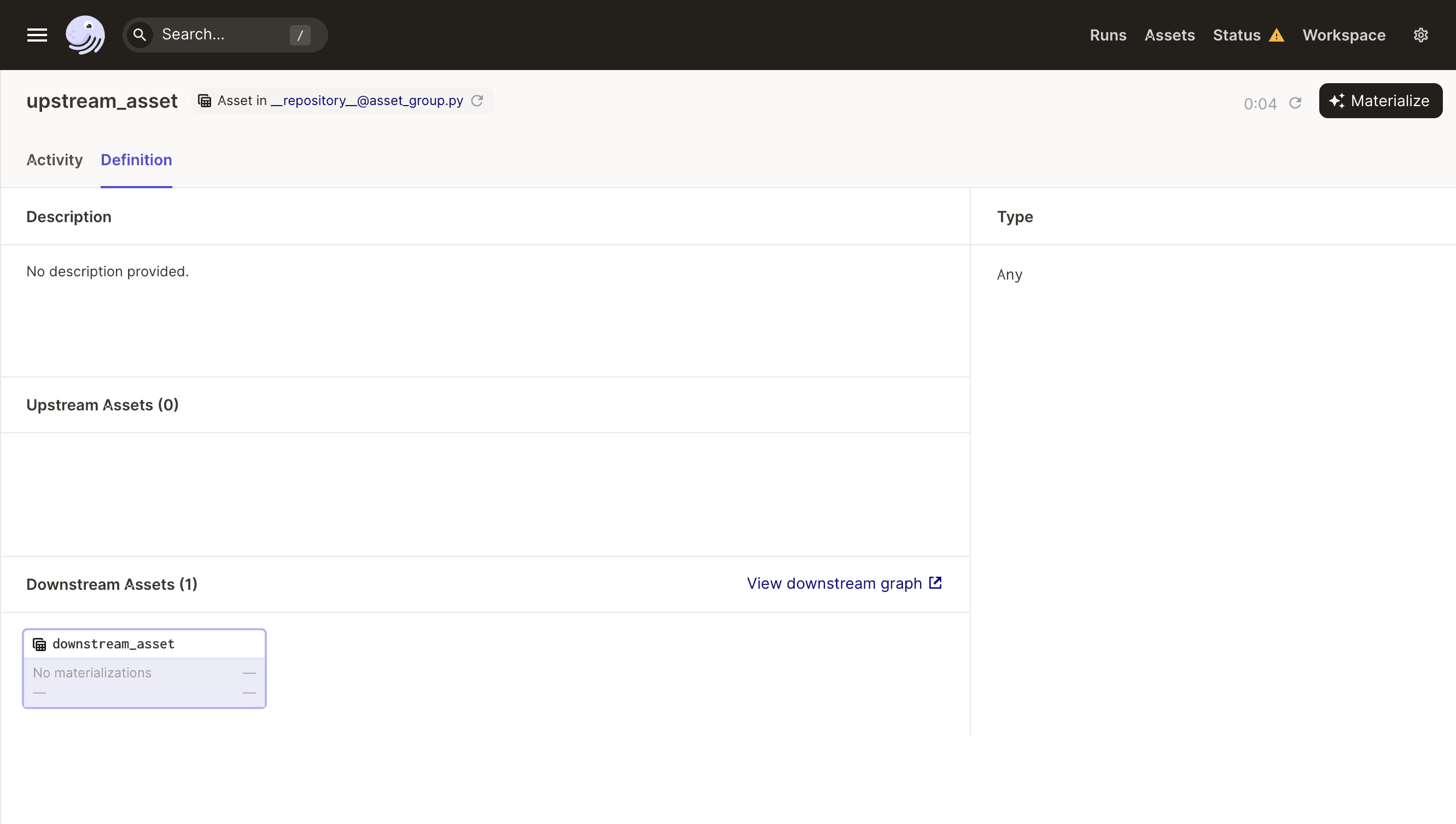Open View downstream graph link
This screenshot has width=1456, height=824.
tap(845, 583)
